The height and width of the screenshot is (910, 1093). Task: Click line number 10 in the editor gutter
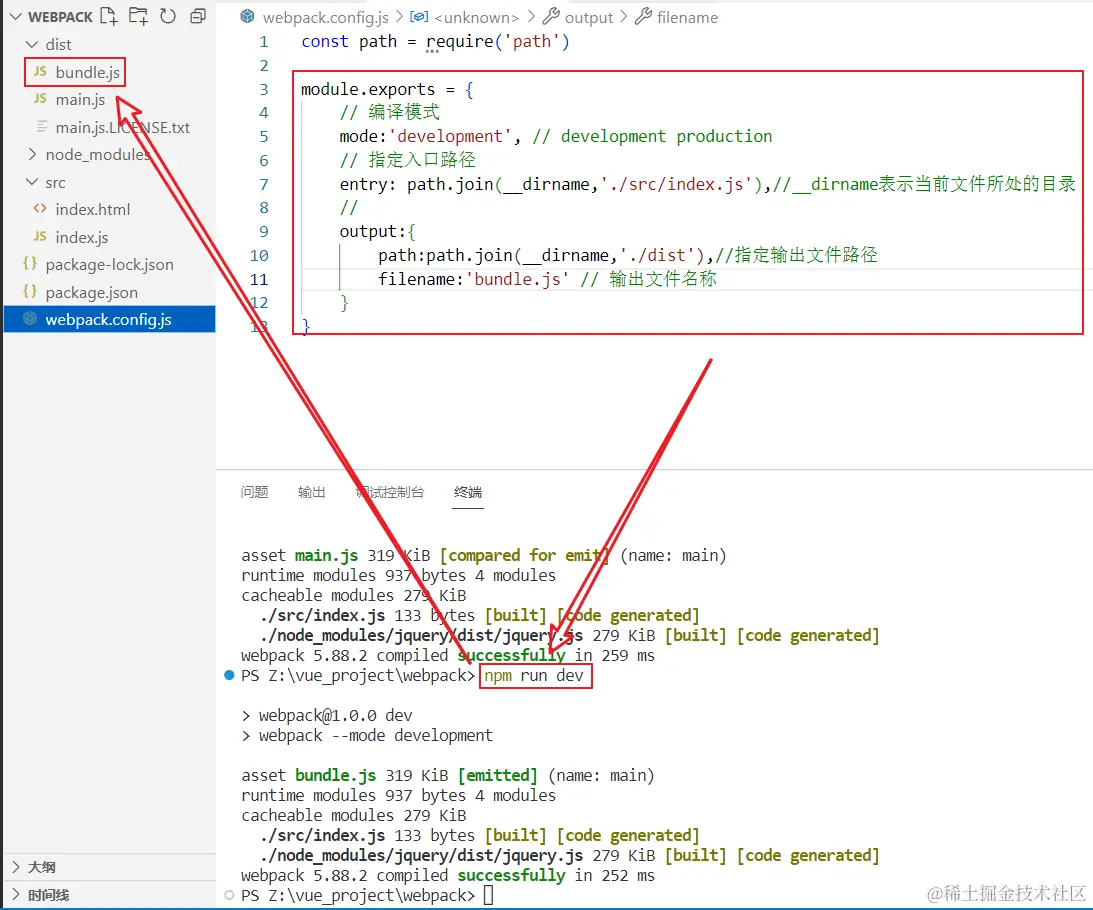(x=259, y=256)
